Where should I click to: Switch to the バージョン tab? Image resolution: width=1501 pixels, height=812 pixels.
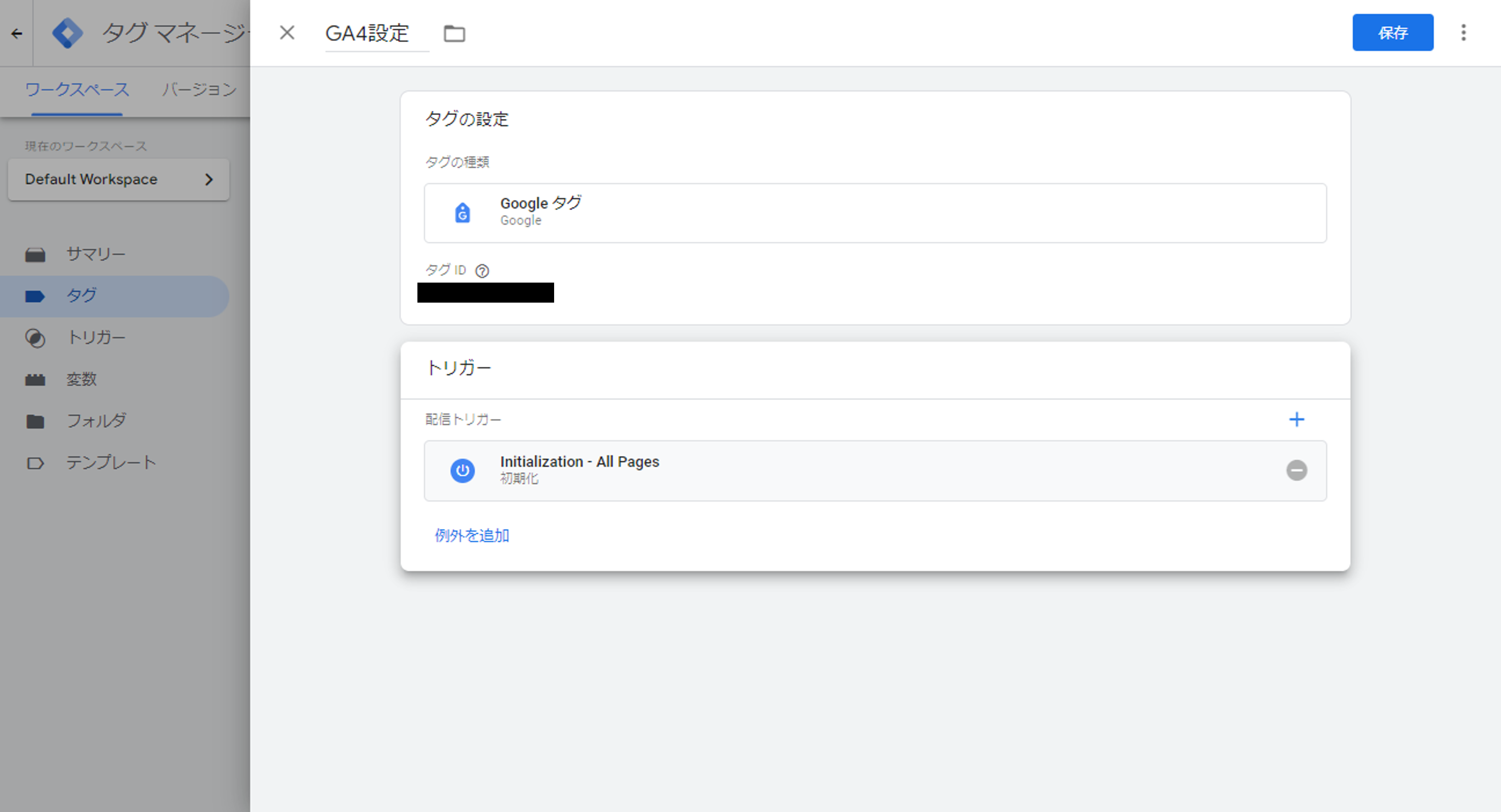[x=199, y=90]
